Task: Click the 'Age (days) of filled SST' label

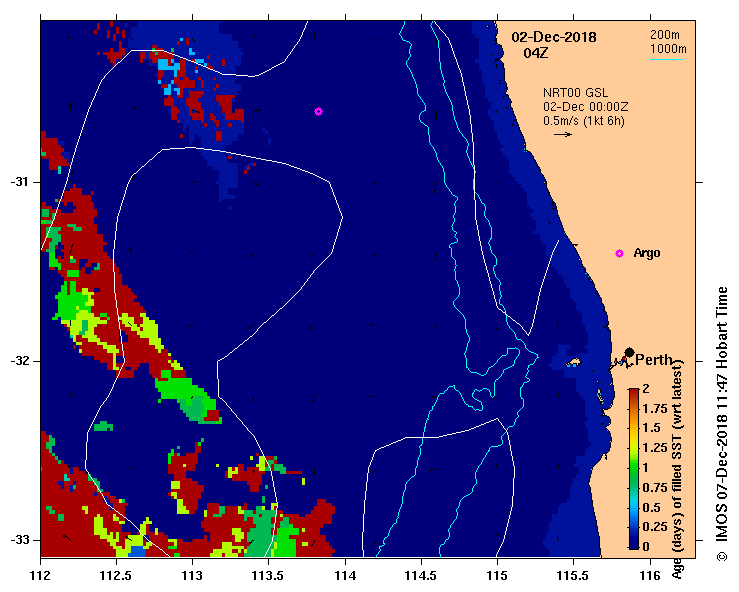Action: (x=677, y=469)
